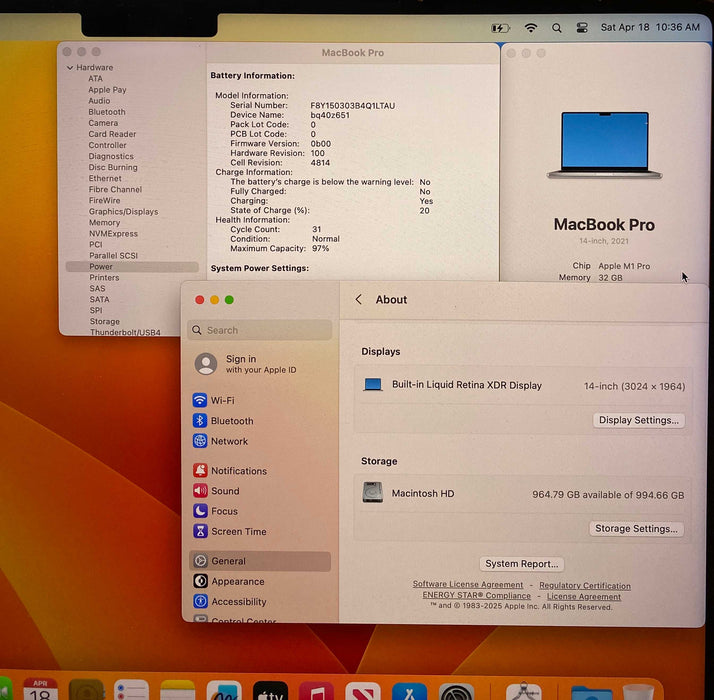This screenshot has height=700, width=714.
Task: Select Fibre Channel in System Information sidebar
Action: [115, 189]
